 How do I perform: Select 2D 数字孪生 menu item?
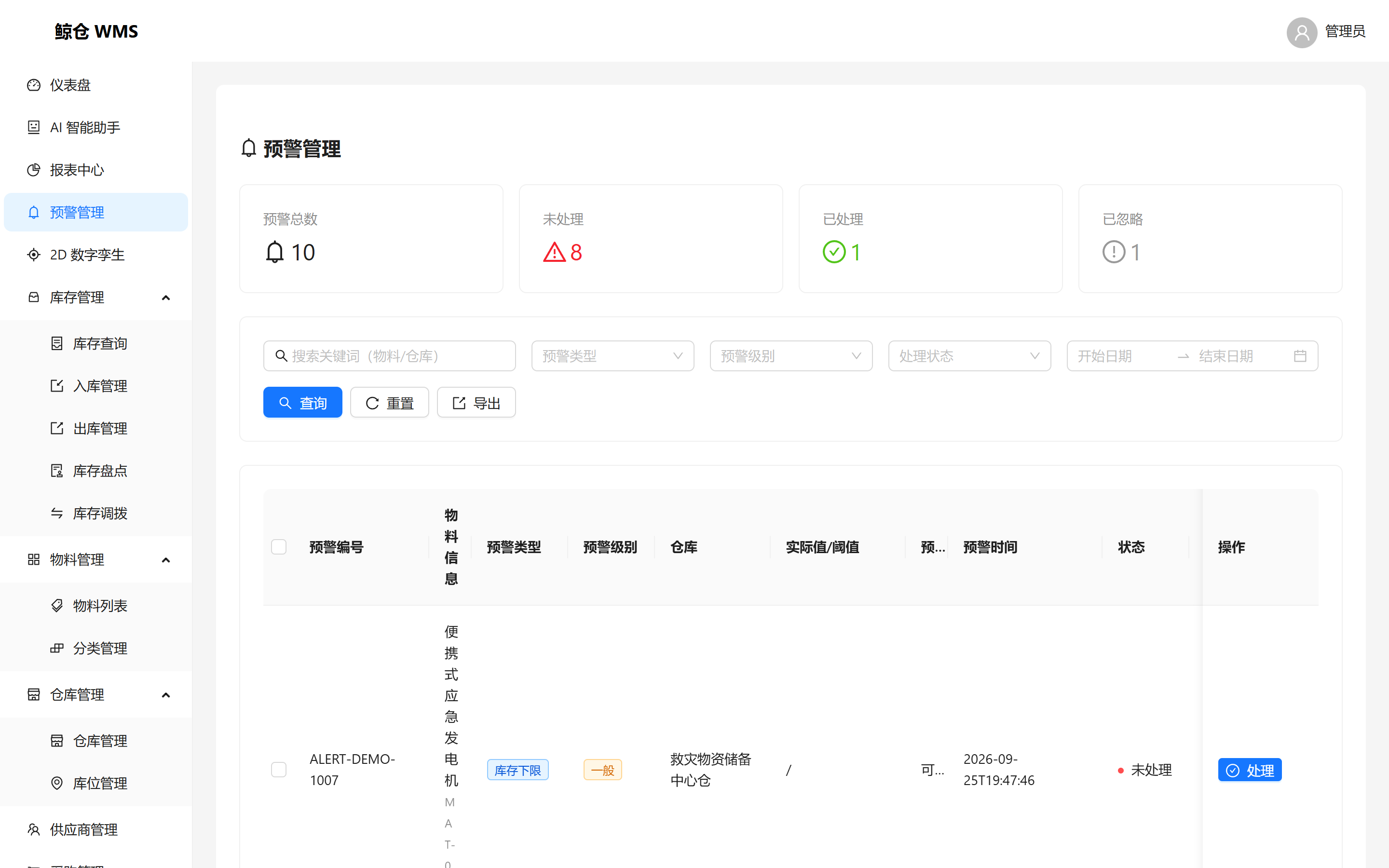coord(96,255)
